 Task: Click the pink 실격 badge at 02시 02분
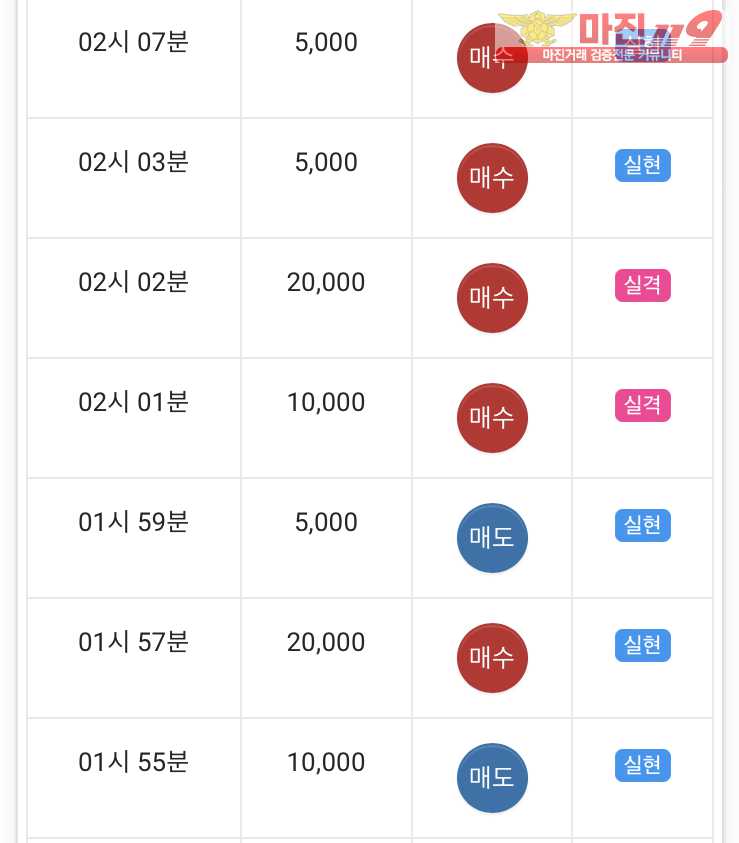[642, 285]
